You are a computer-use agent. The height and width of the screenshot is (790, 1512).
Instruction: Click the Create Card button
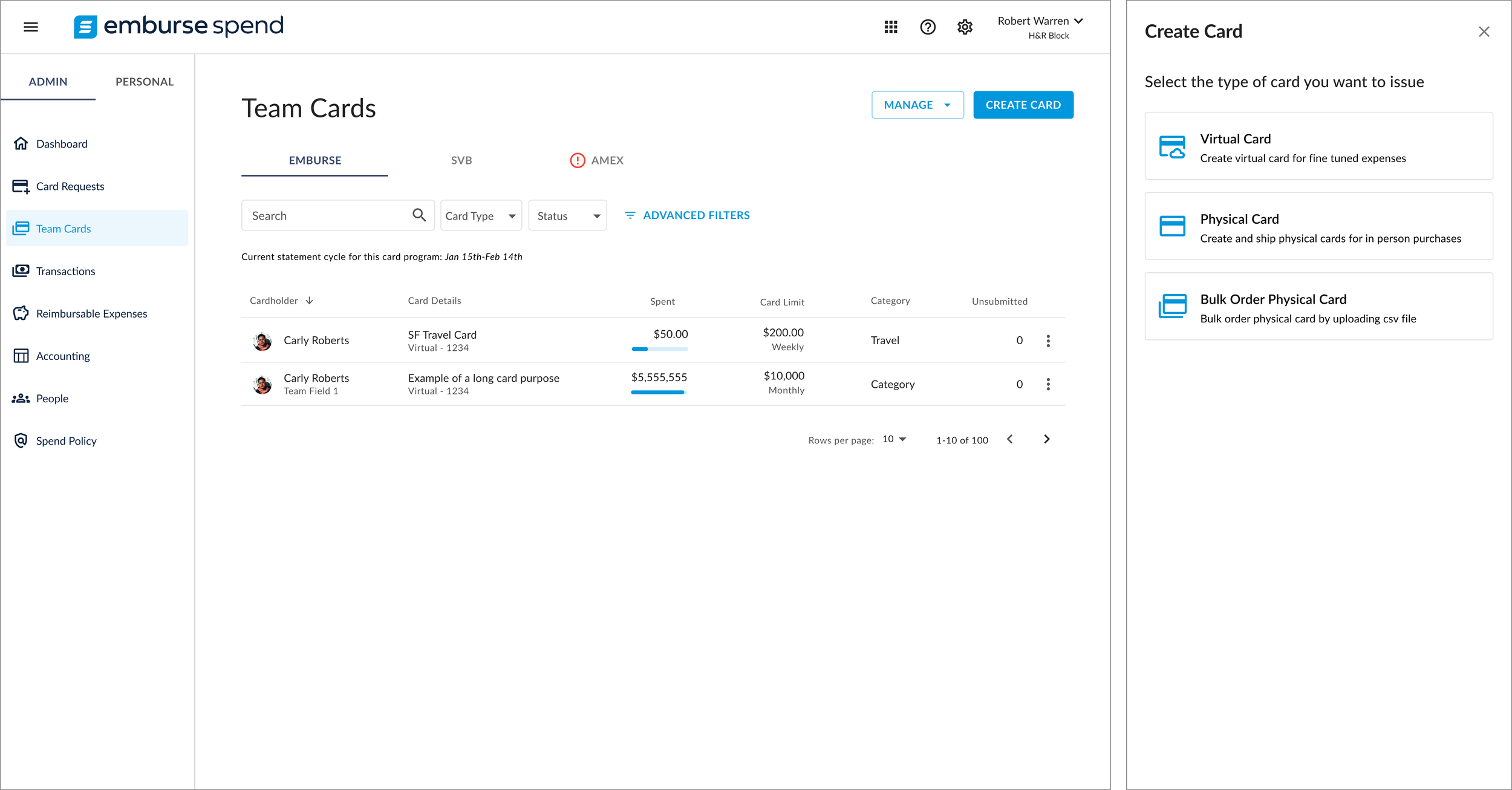pos(1023,105)
